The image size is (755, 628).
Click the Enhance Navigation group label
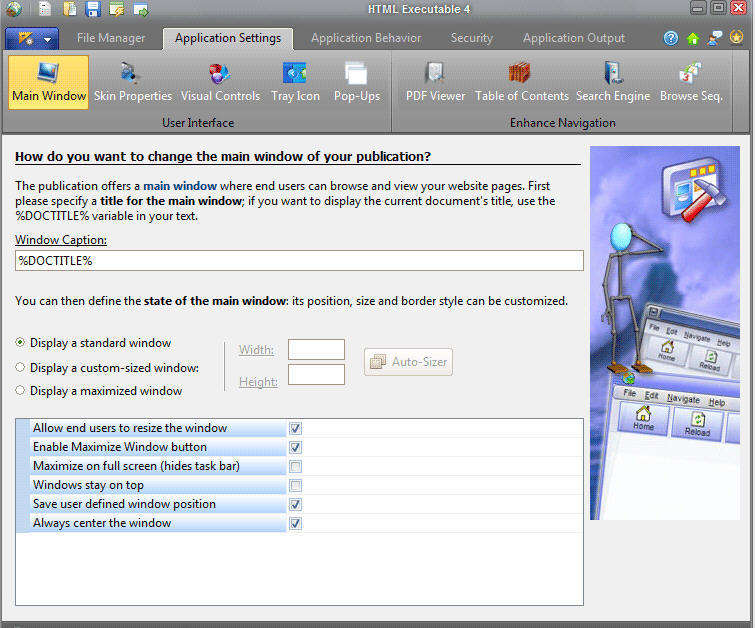pyautogui.click(x=562, y=123)
